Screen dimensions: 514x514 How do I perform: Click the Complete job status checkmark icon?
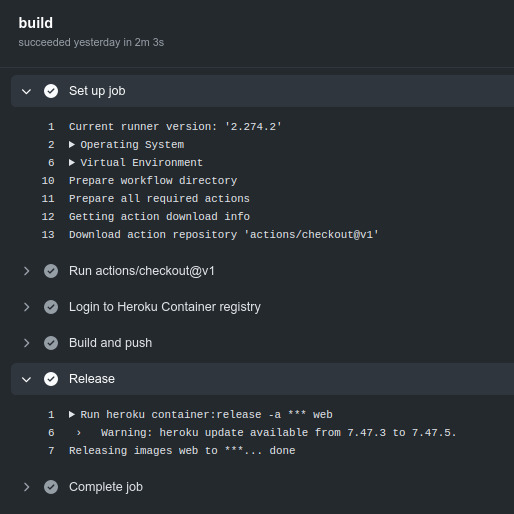tap(51, 487)
